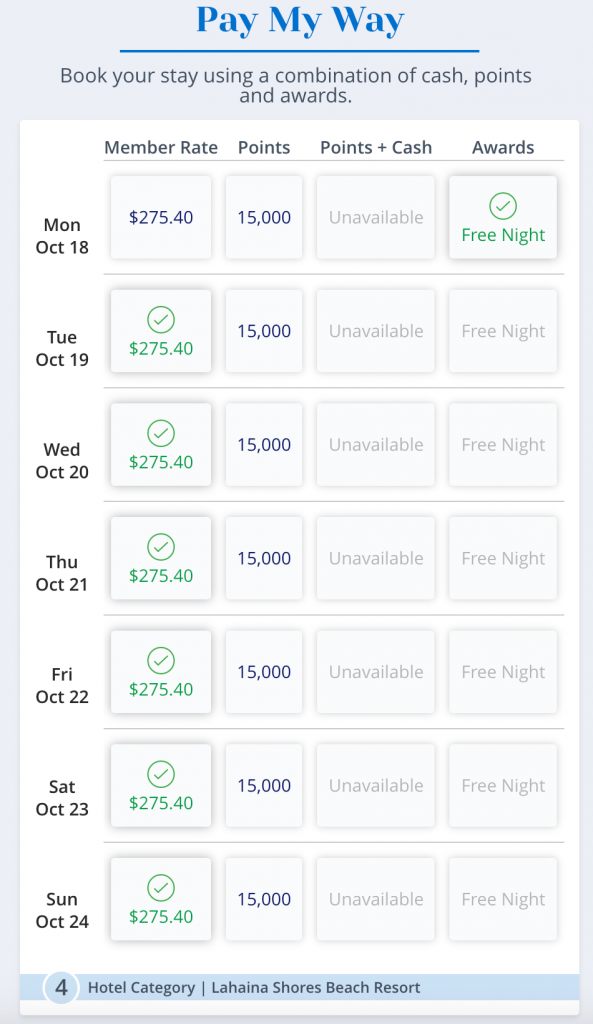
Task: Choose $275.40 member rate for Mon Oct 18
Action: tap(161, 217)
